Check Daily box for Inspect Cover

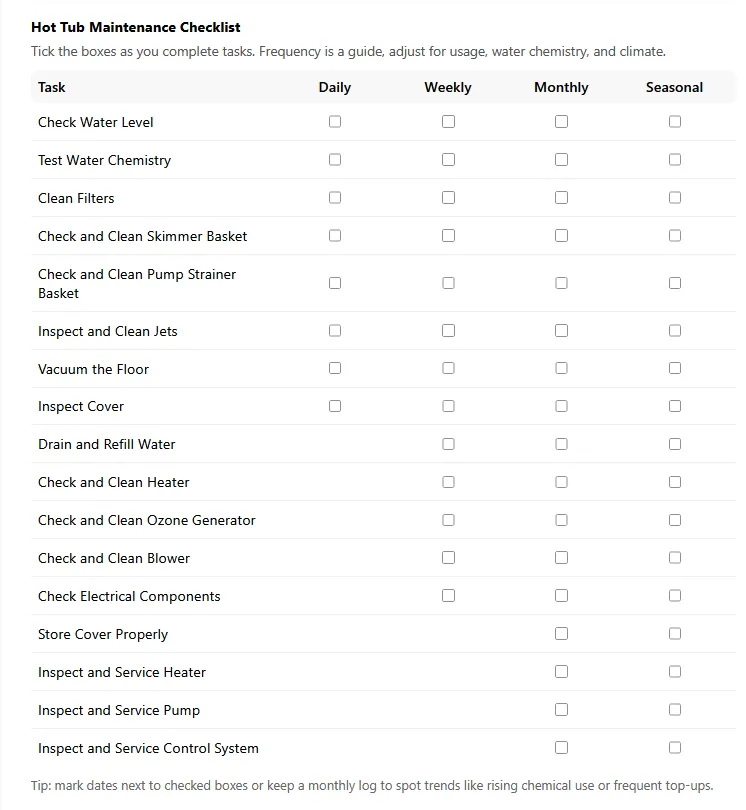pyautogui.click(x=335, y=406)
